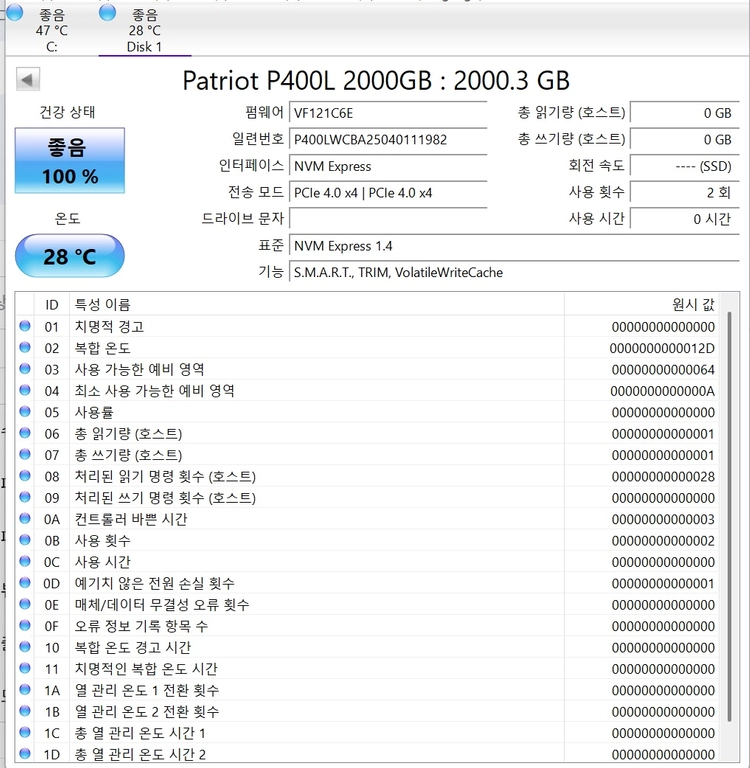This screenshot has height=768, width=750.
Task: Select row 치명적 경고
Action: tap(367, 327)
